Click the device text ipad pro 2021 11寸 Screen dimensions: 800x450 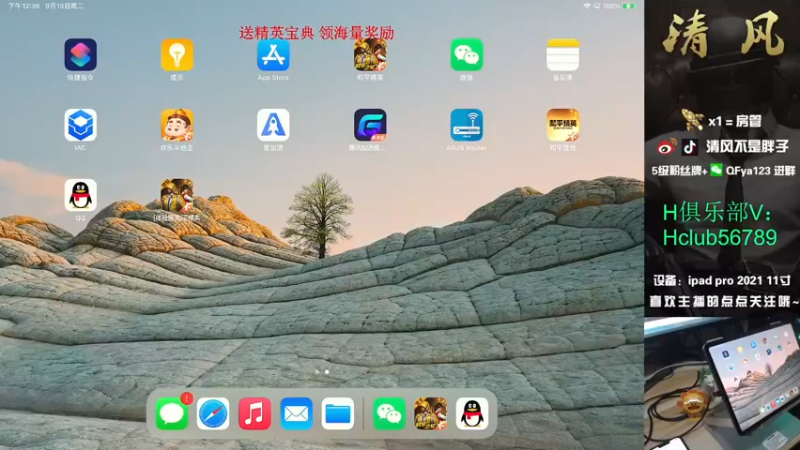tap(739, 281)
